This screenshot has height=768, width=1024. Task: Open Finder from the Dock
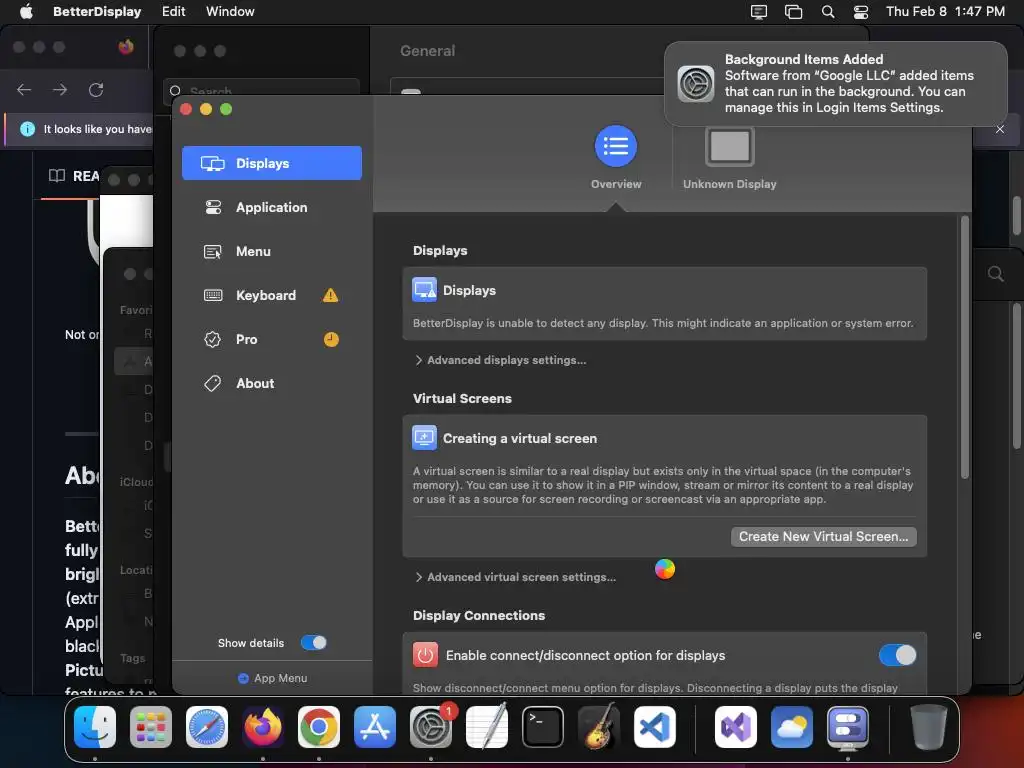click(95, 727)
